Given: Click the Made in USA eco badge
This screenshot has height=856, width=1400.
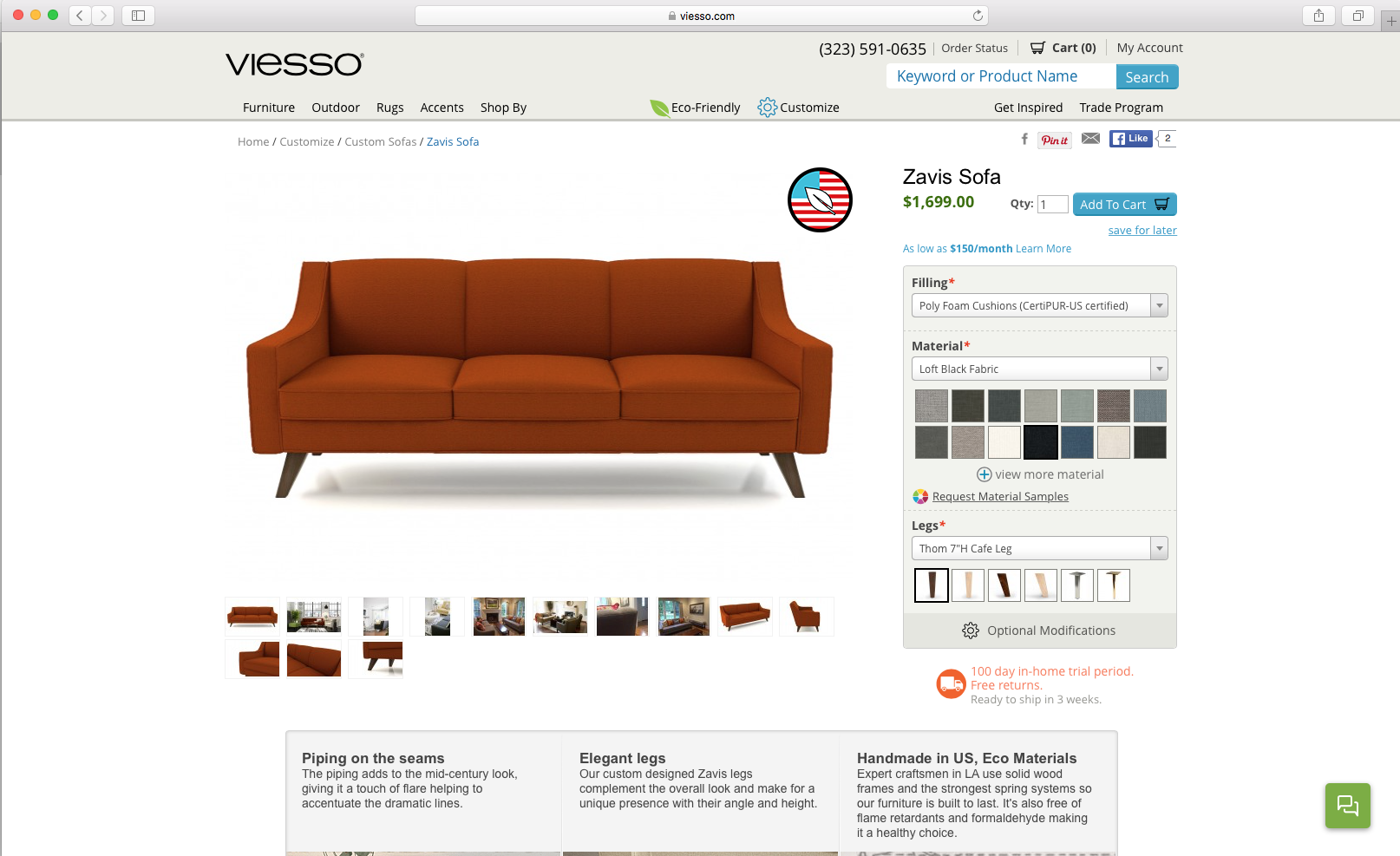Looking at the screenshot, I should pyautogui.click(x=820, y=199).
